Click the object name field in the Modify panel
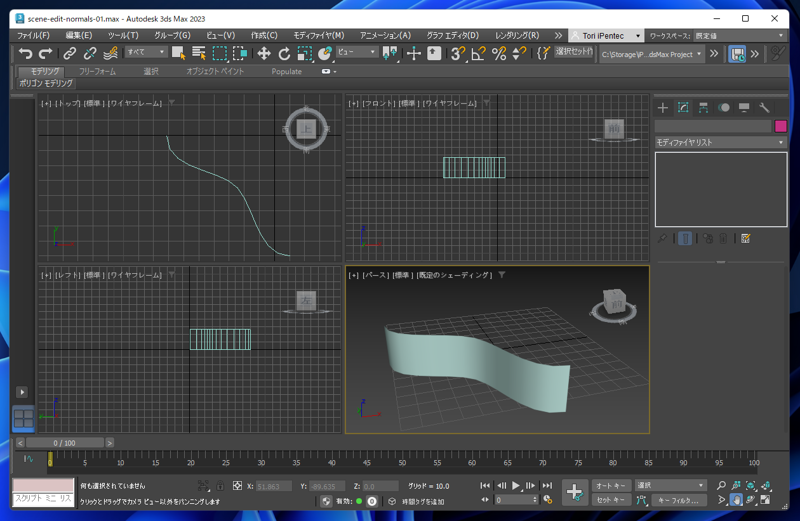This screenshot has height=521, width=800. point(713,126)
